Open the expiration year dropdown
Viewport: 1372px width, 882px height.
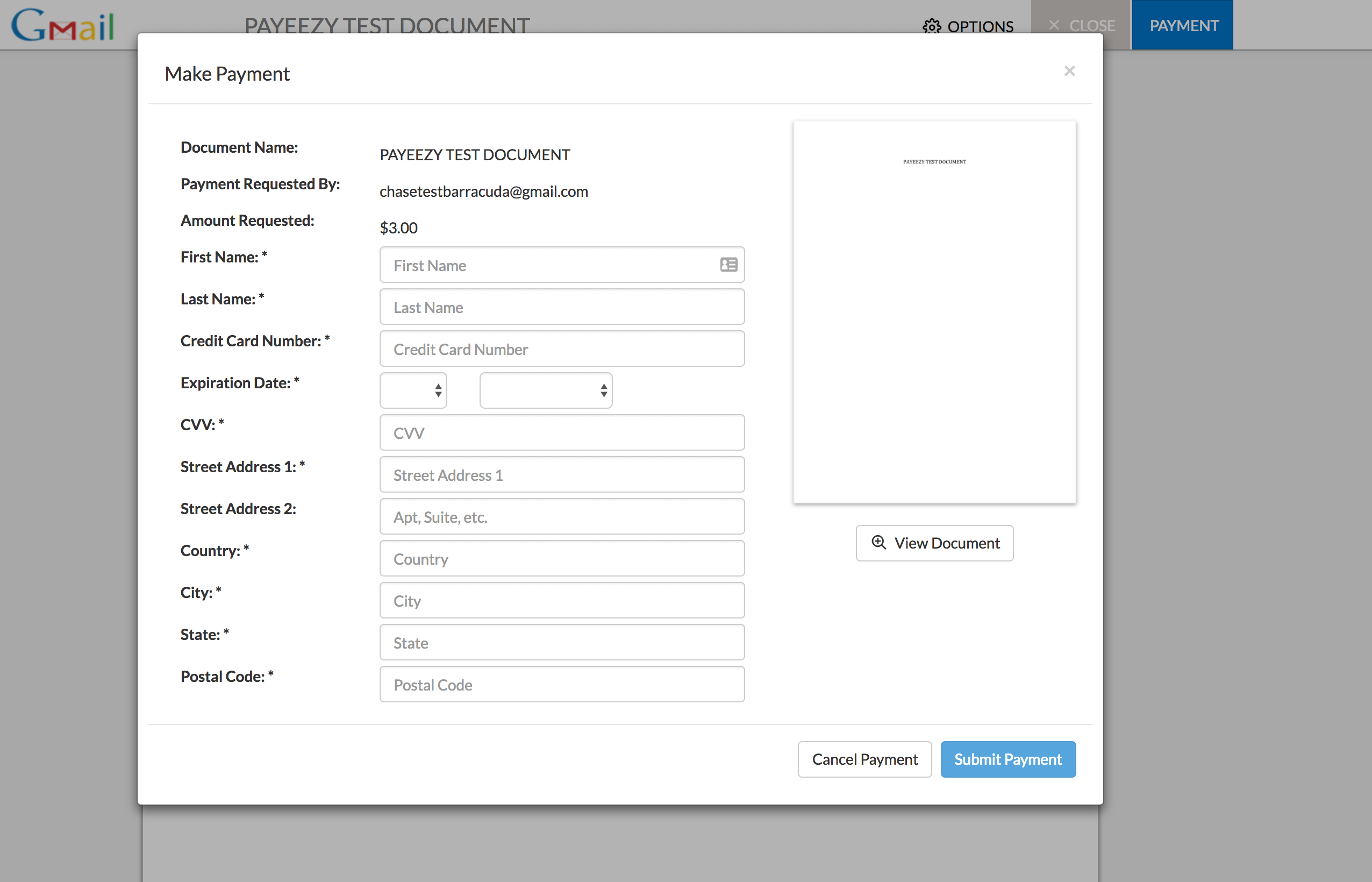(546, 390)
